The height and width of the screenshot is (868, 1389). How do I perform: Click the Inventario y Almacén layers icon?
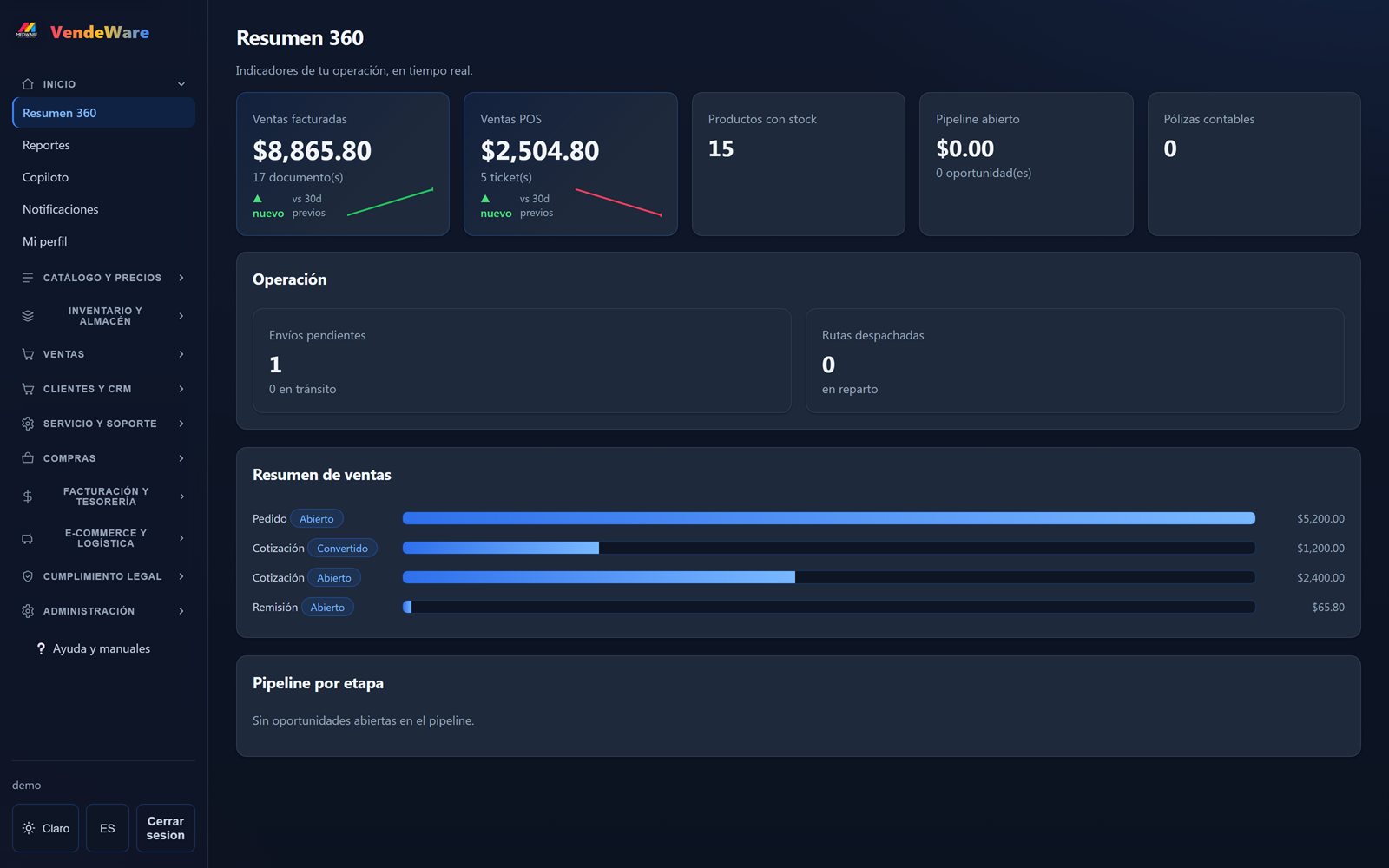tap(28, 316)
